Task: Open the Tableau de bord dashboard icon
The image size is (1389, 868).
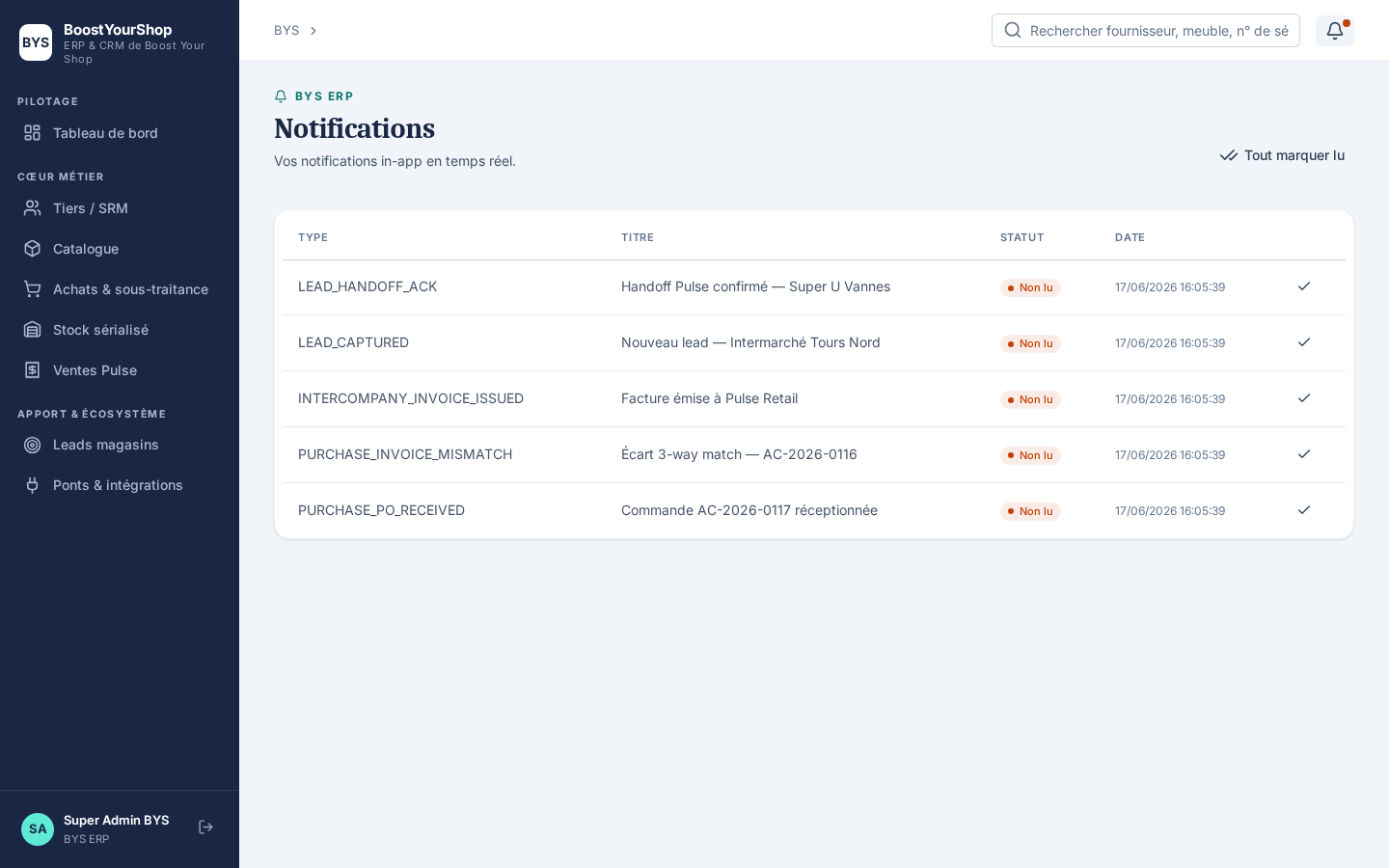Action: [32, 133]
